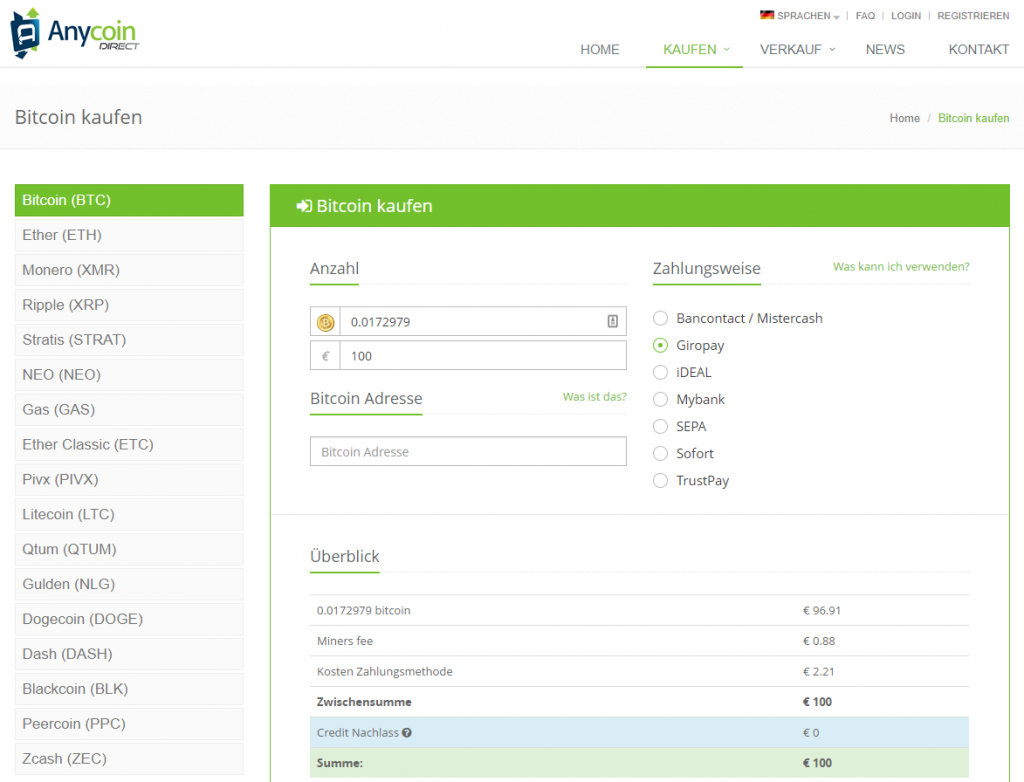Select Pivx (PIVX) in the coin list

(x=129, y=480)
